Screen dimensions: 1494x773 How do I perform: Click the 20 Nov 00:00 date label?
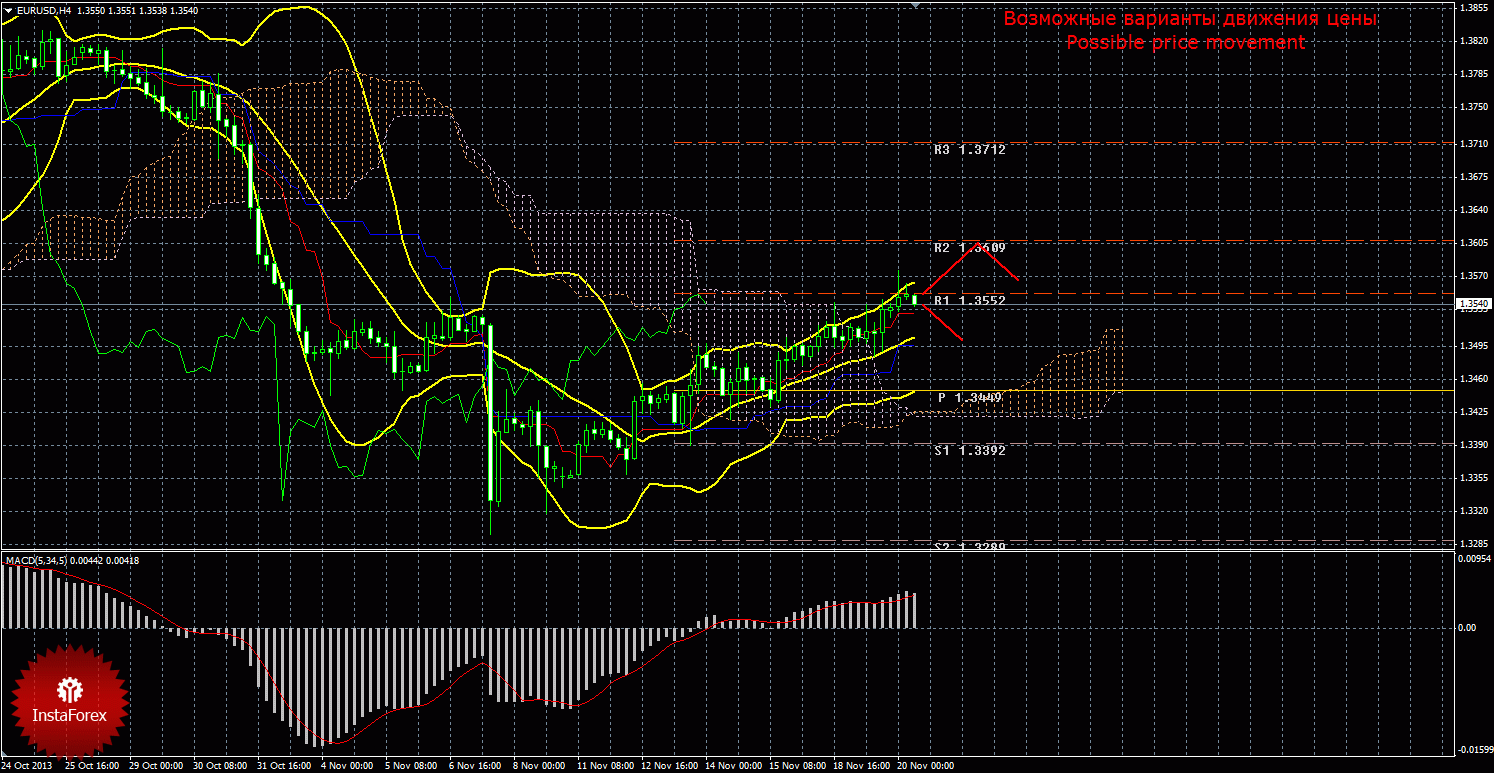tap(925, 766)
